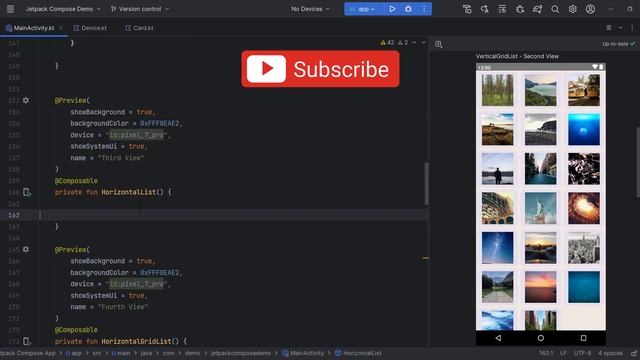Image resolution: width=640 pixels, height=360 pixels.
Task: Start debugging with the bug icon
Action: (408, 9)
